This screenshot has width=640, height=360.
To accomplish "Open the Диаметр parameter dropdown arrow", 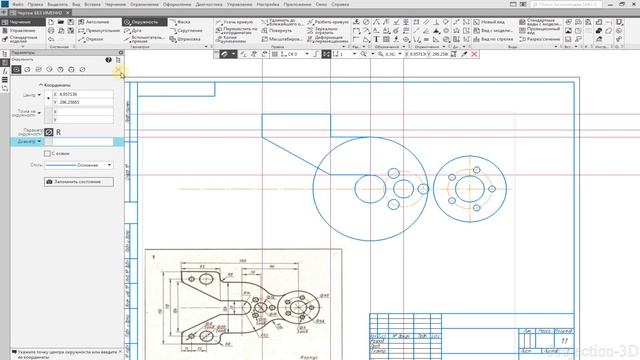I will pyautogui.click(x=39, y=142).
